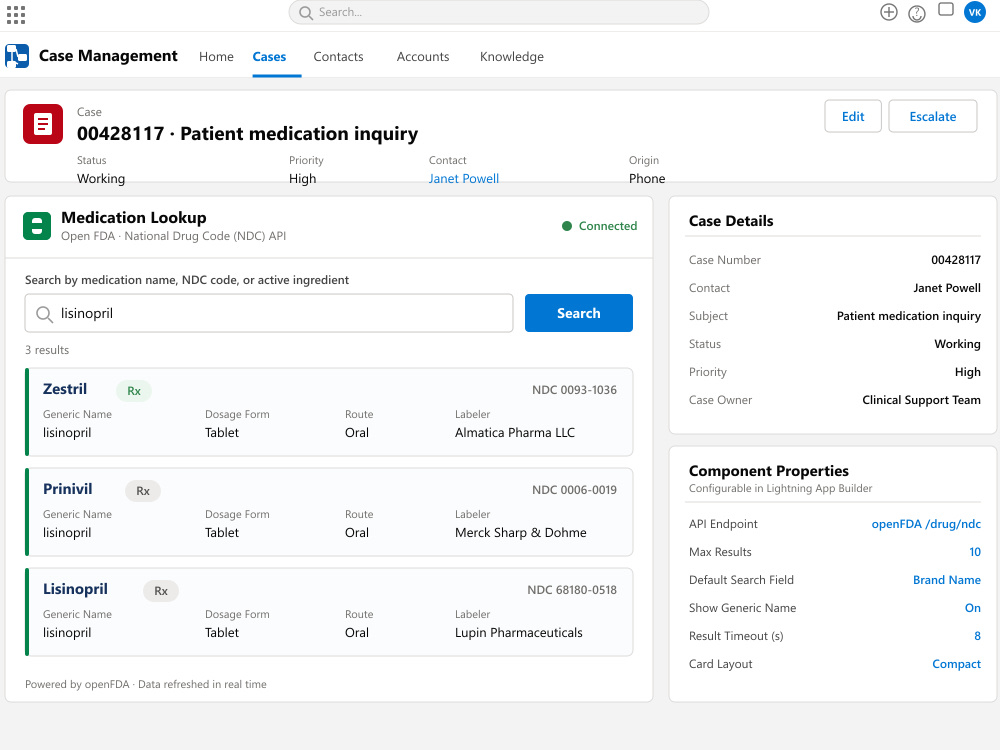Click the Brand Name default search value
The width and height of the screenshot is (1000, 750).
tap(946, 580)
